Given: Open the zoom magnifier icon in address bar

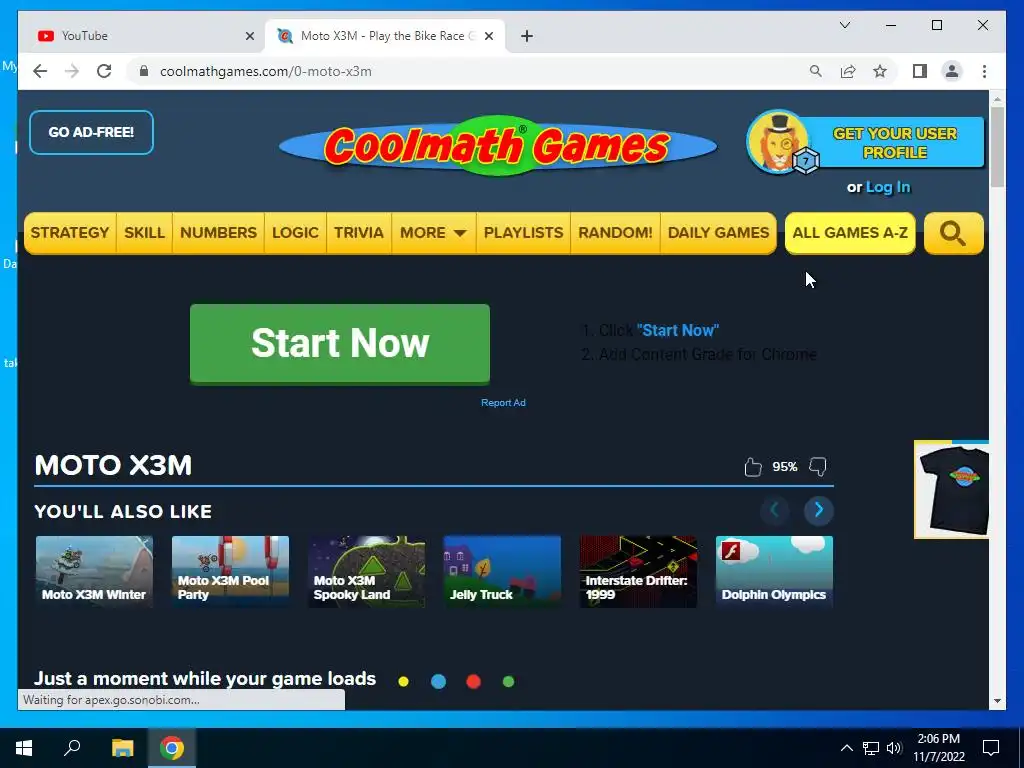Looking at the screenshot, I should point(816,71).
